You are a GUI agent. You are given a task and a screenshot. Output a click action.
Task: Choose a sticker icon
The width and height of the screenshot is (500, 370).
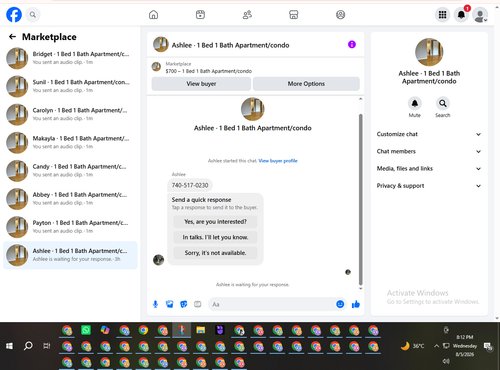tap(184, 304)
